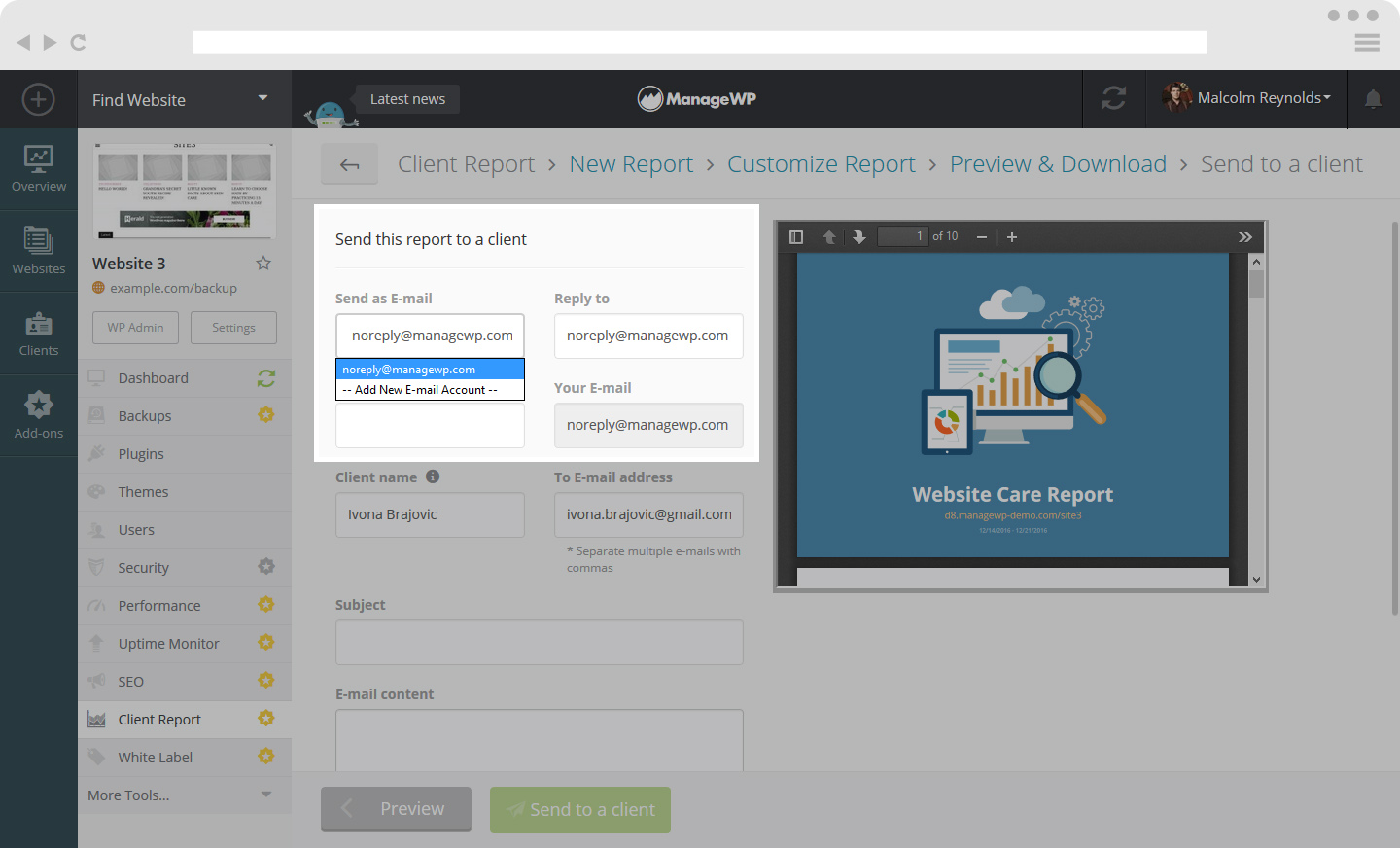Open the notifications bell
This screenshot has width=1400, height=848.
pos(1373,98)
